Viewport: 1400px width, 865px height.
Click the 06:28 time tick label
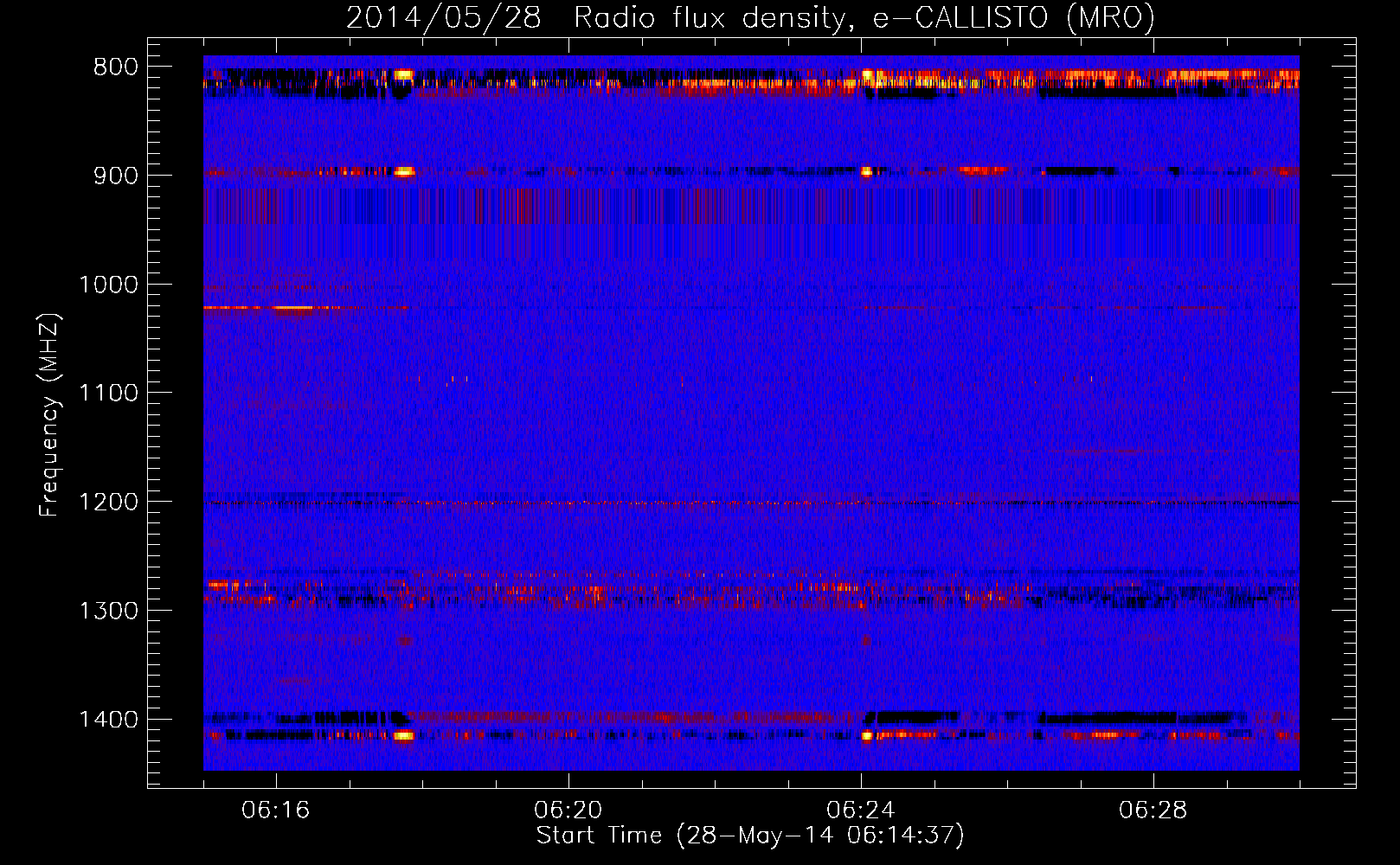[1153, 811]
